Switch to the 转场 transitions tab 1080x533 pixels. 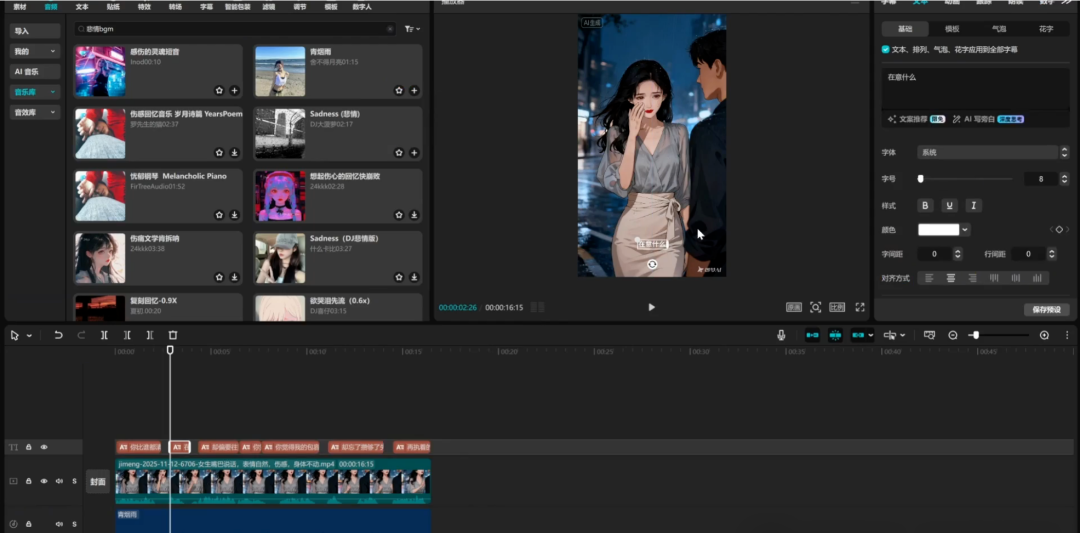tap(175, 6)
